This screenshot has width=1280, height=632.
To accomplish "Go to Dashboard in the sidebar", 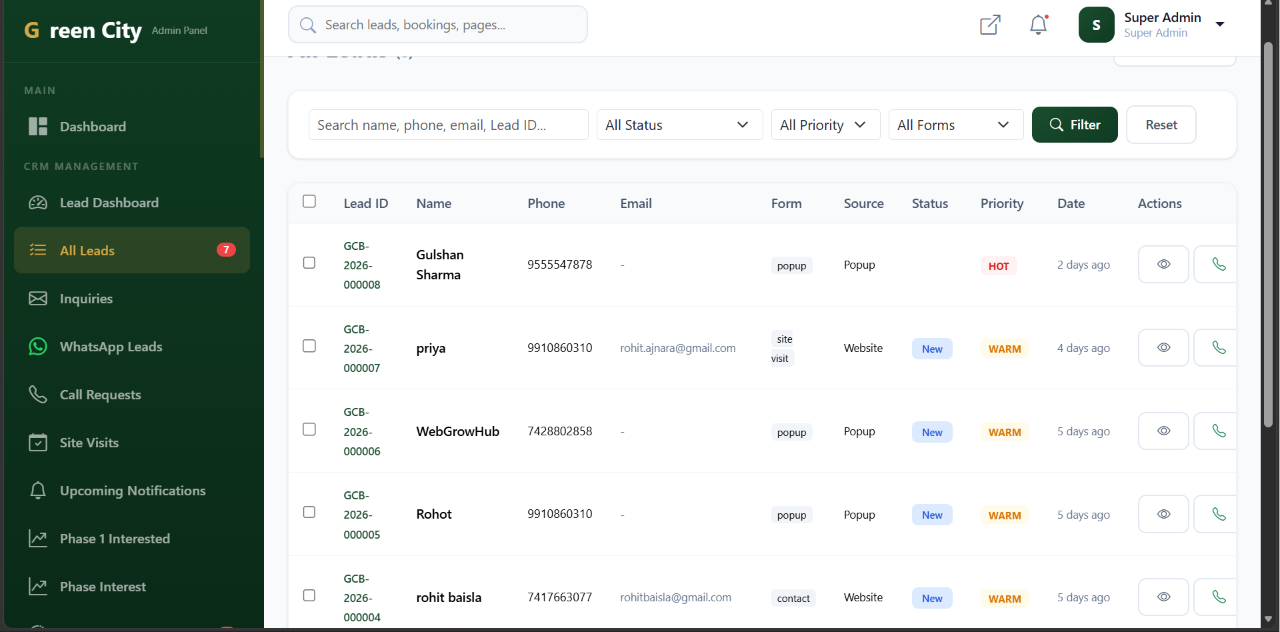I will [131, 126].
